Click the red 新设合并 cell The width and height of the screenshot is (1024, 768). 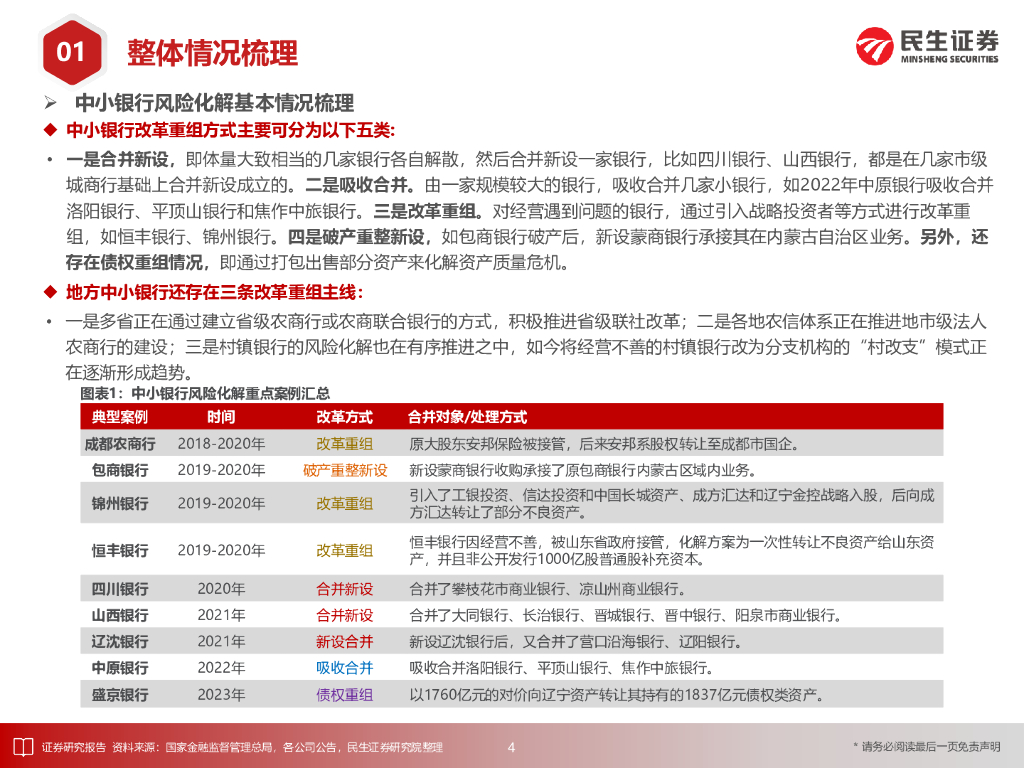pos(344,642)
